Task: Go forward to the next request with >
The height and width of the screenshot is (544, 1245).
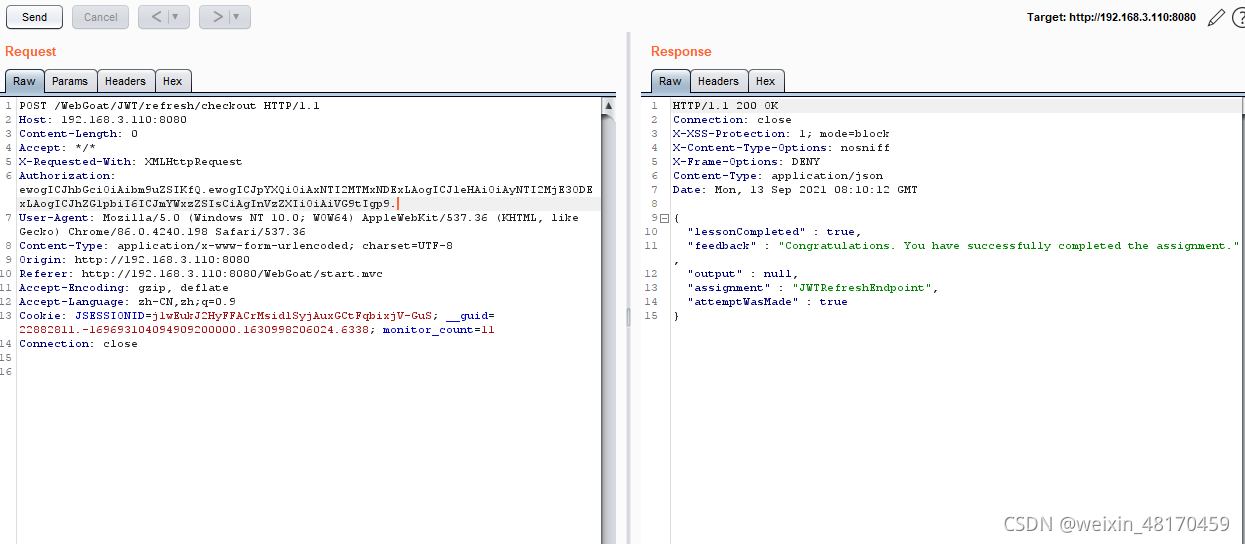Action: [x=216, y=17]
